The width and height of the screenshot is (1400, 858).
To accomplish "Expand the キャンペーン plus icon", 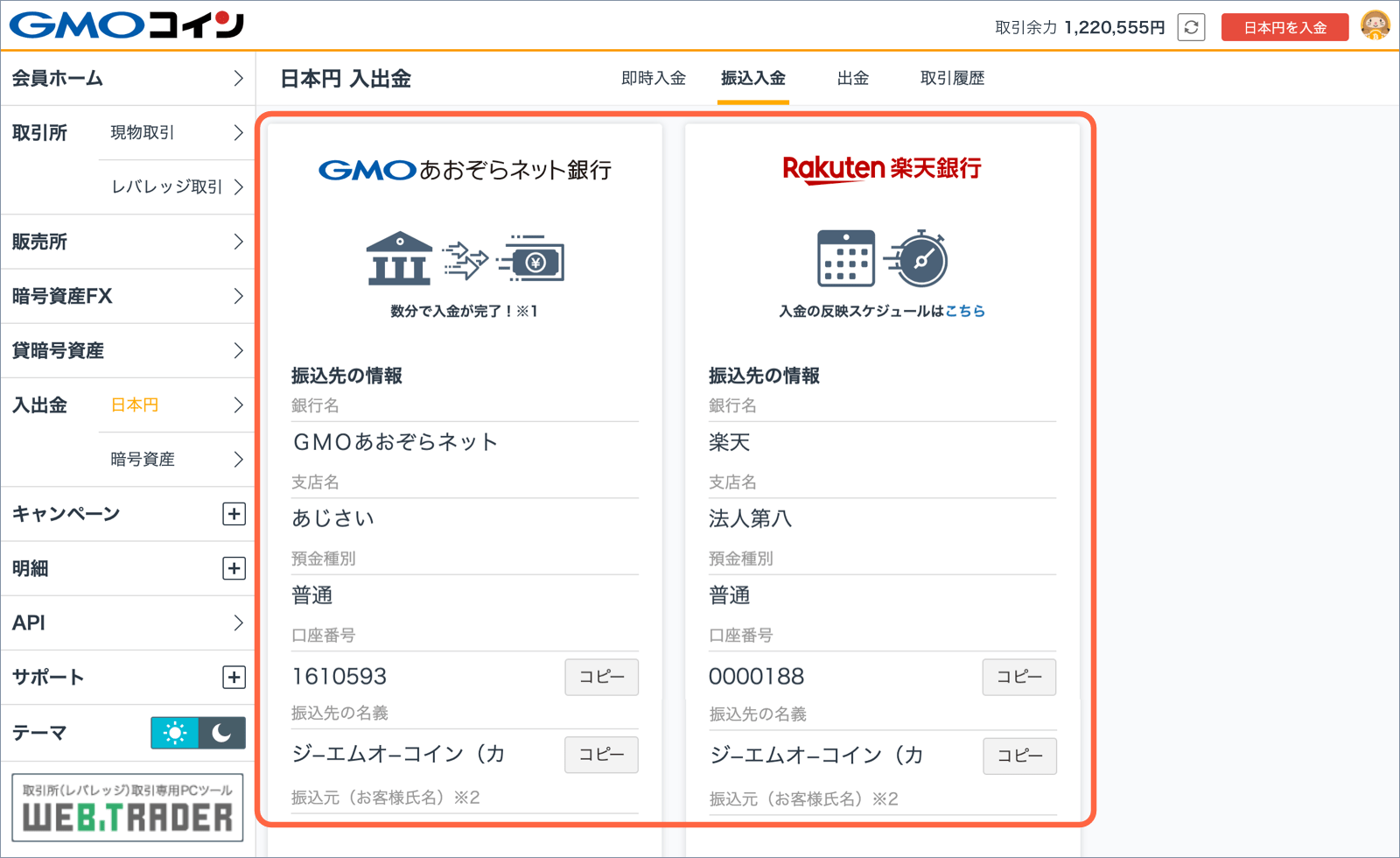I will pyautogui.click(x=234, y=514).
